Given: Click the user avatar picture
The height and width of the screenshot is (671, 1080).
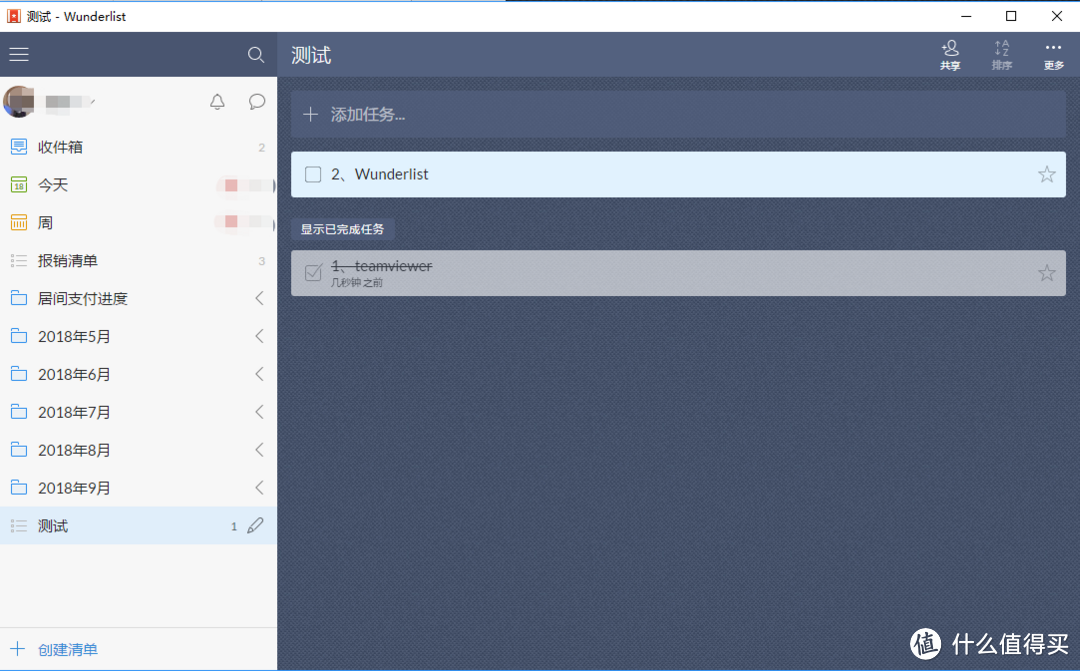Looking at the screenshot, I should tap(19, 102).
